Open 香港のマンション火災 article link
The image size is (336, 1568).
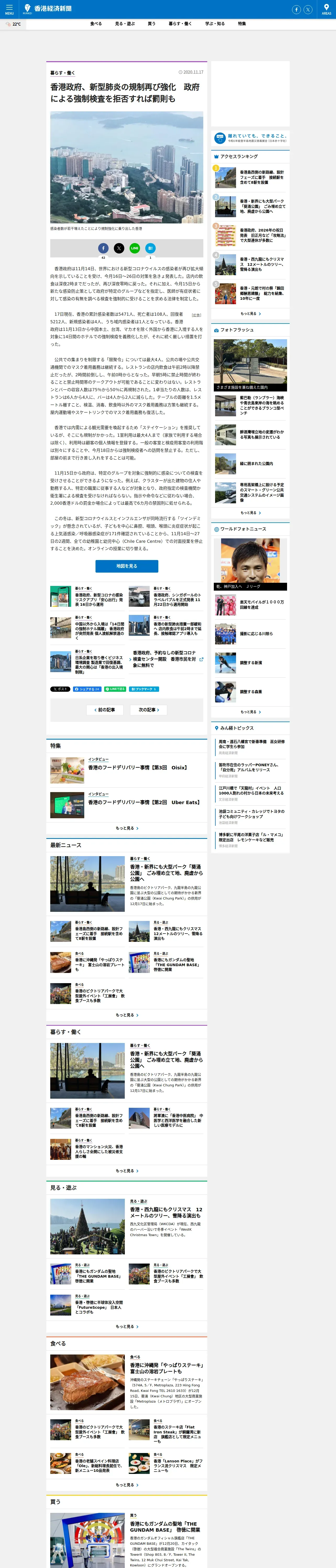tap(87, 1149)
